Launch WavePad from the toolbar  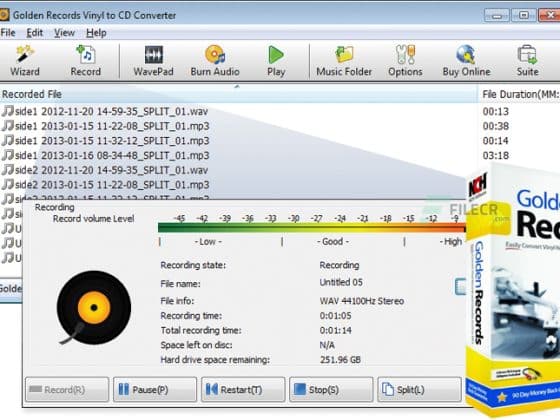click(x=154, y=61)
